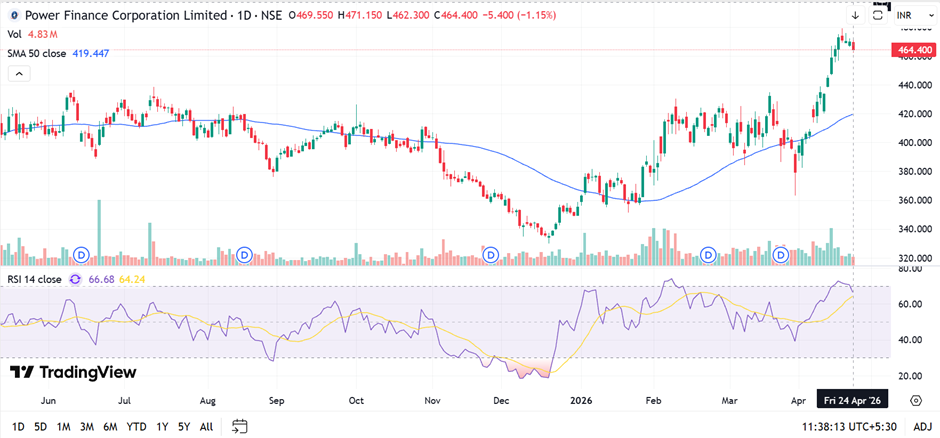Click the fullscreen frame icon near INR
Image resolution: width=940 pixels, height=438 pixels.
pyautogui.click(x=879, y=15)
